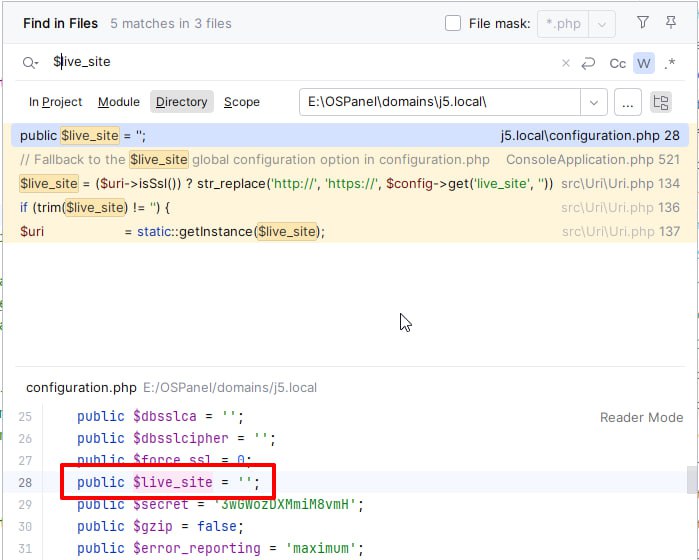699x560 pixels.
Task: Select result in ConsoleApplication.php line 521
Action: 350,160
